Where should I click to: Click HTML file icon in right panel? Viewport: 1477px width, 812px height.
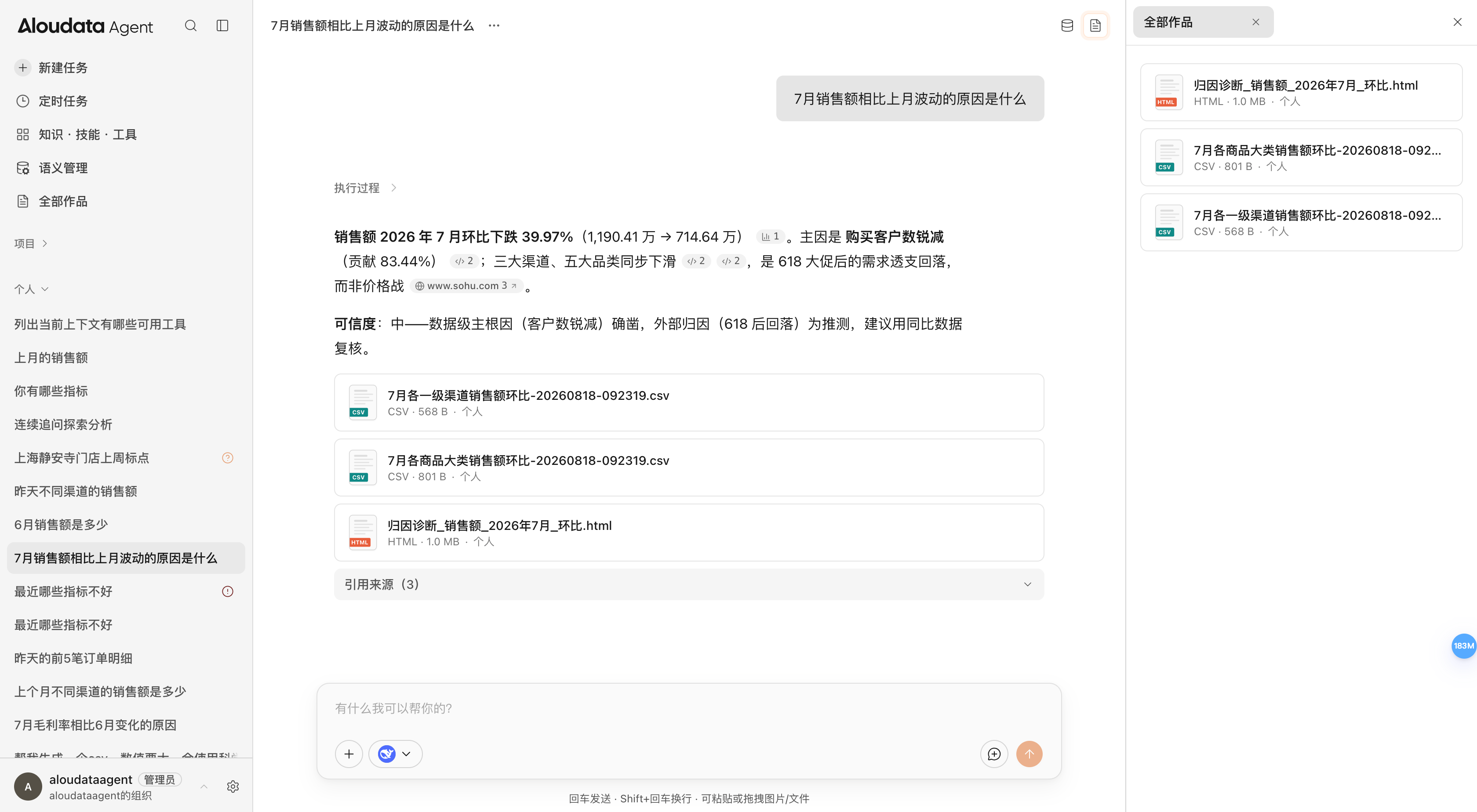(x=1168, y=92)
